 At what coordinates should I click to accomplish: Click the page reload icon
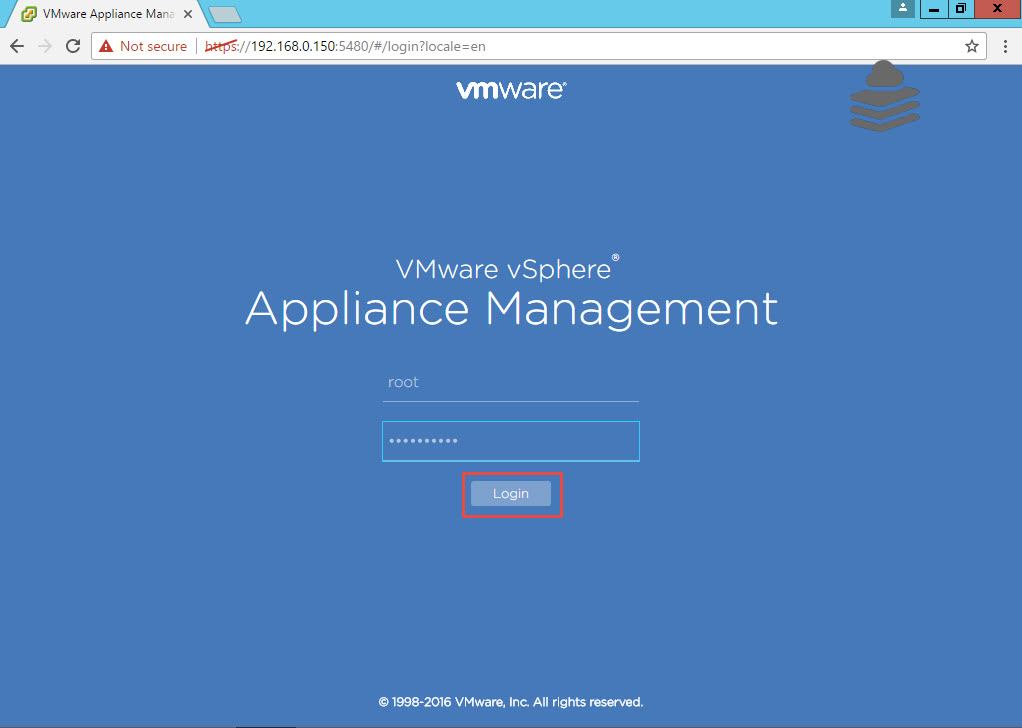click(71, 46)
